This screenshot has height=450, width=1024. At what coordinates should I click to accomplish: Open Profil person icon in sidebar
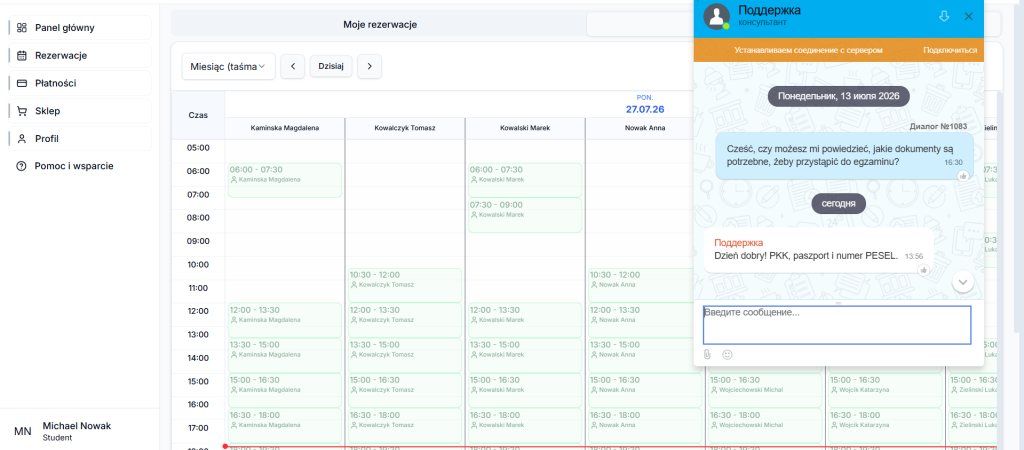pos(22,138)
